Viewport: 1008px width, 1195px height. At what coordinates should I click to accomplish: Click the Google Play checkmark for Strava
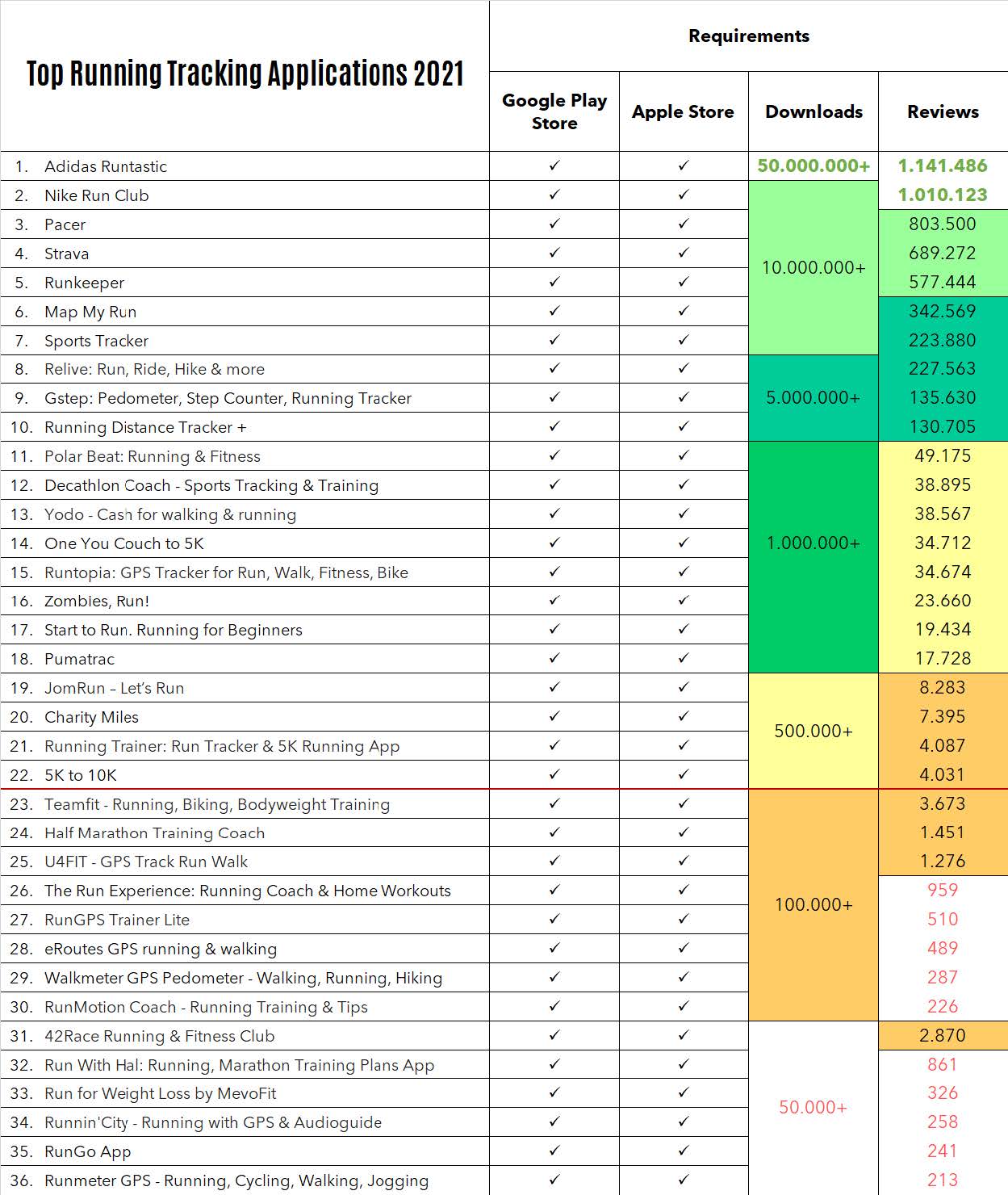[554, 253]
